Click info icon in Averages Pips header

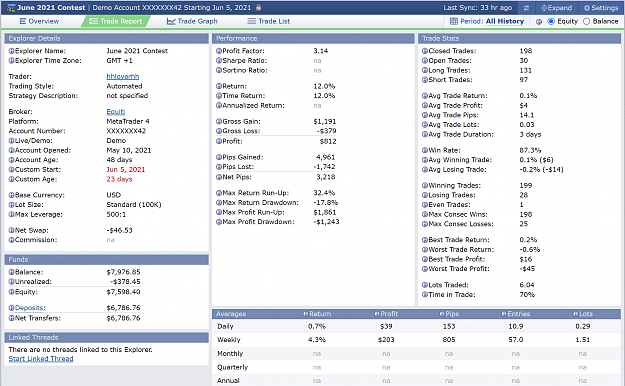[x=442, y=314]
